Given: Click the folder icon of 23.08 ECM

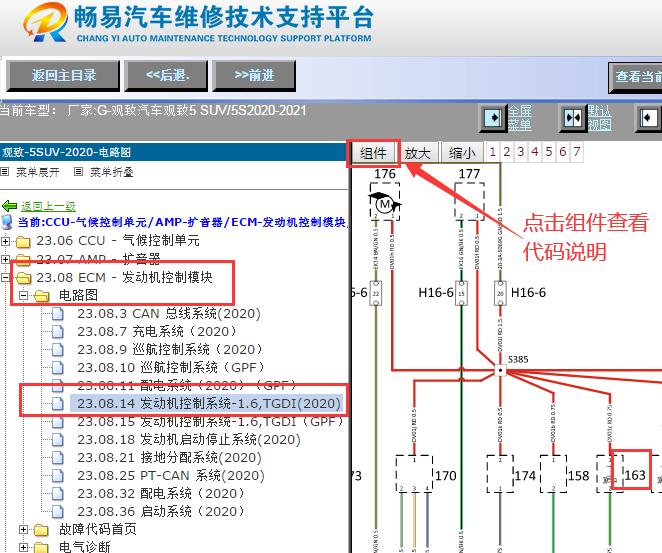Looking at the screenshot, I should click(23, 278).
